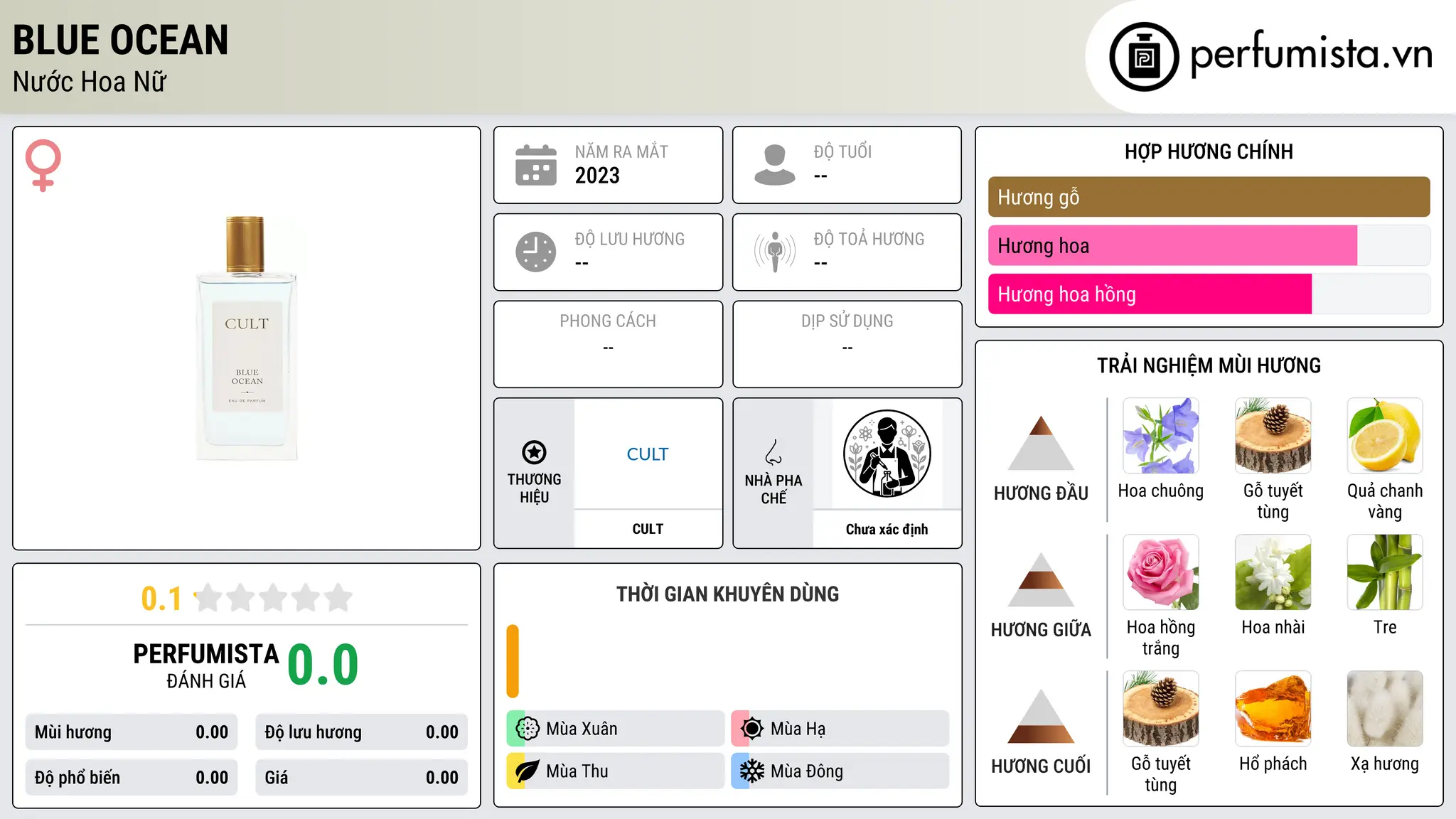Click the Mùa Đông season label
The width and height of the screenshot is (1456, 819).
click(x=807, y=771)
